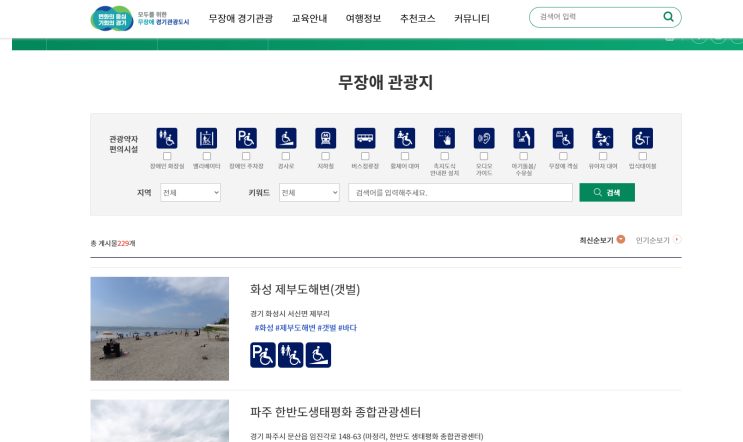Check the 장애인 화장실 checkbox
This screenshot has width=743, height=442.
[167, 156]
